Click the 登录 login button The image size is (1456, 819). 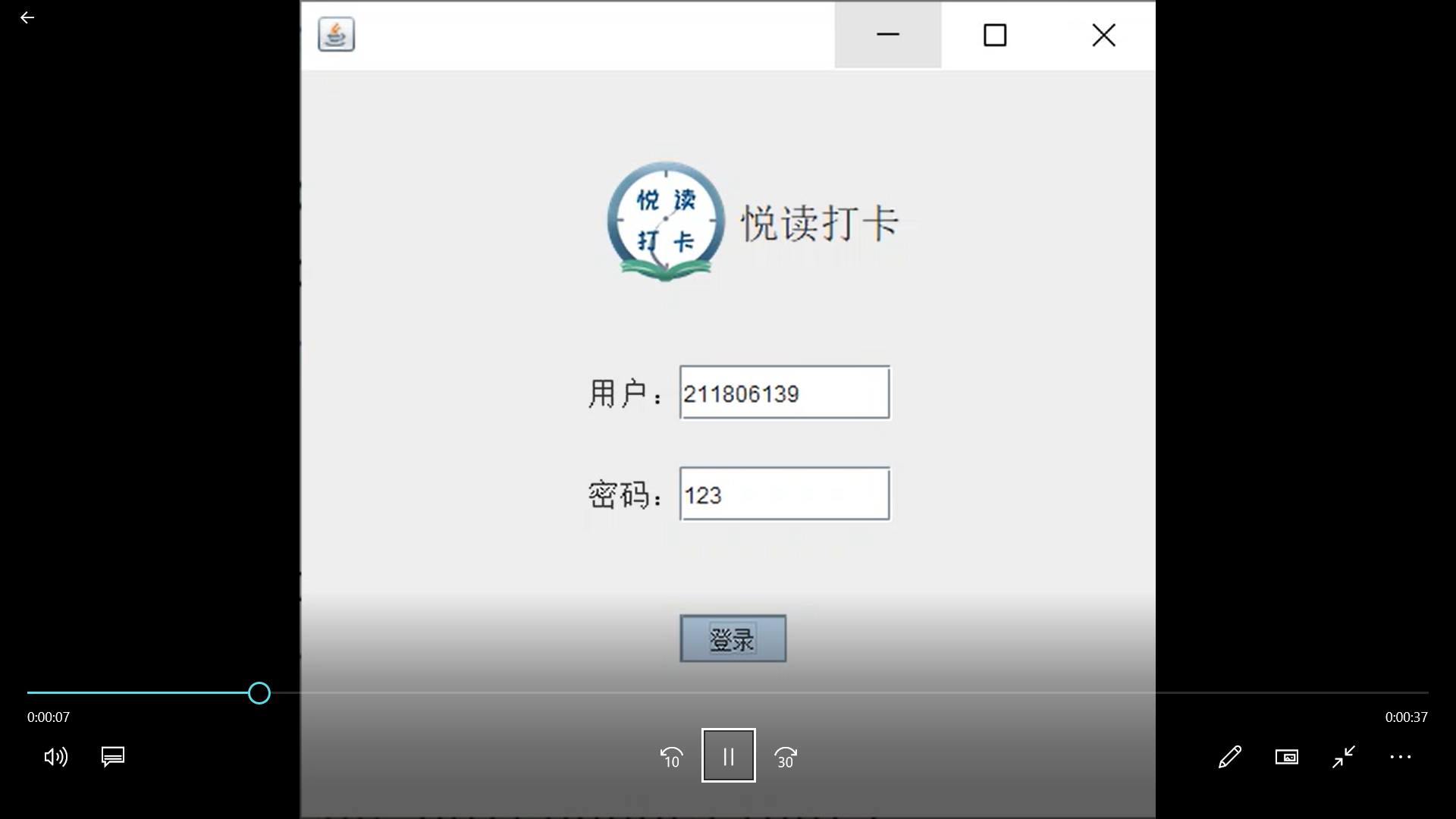pos(733,639)
